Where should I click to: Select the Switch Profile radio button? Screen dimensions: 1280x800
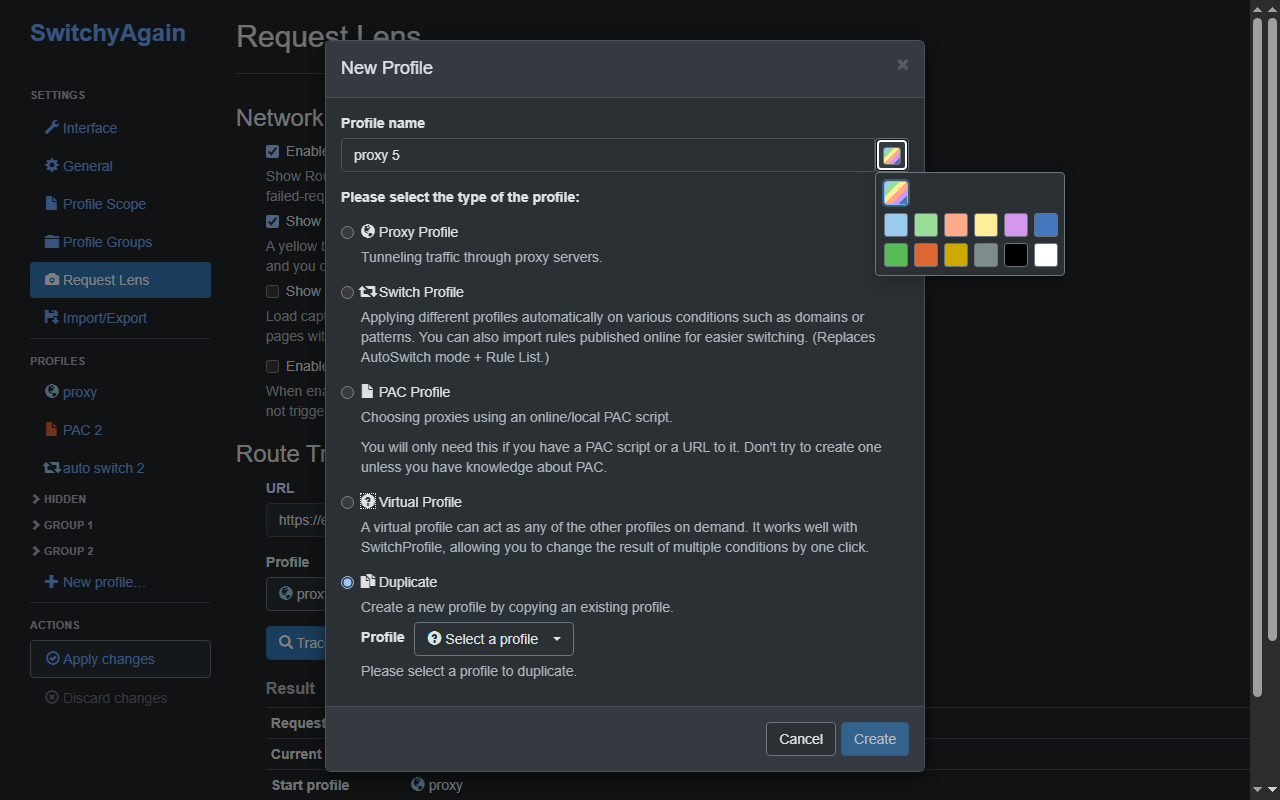click(x=348, y=293)
